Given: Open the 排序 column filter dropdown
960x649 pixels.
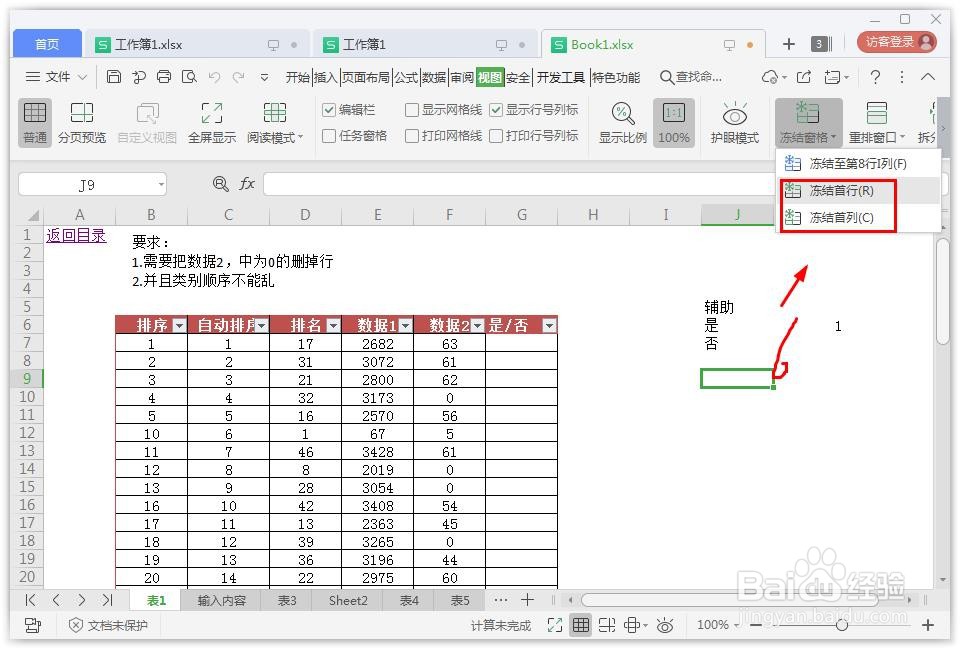Looking at the screenshot, I should pyautogui.click(x=181, y=324).
